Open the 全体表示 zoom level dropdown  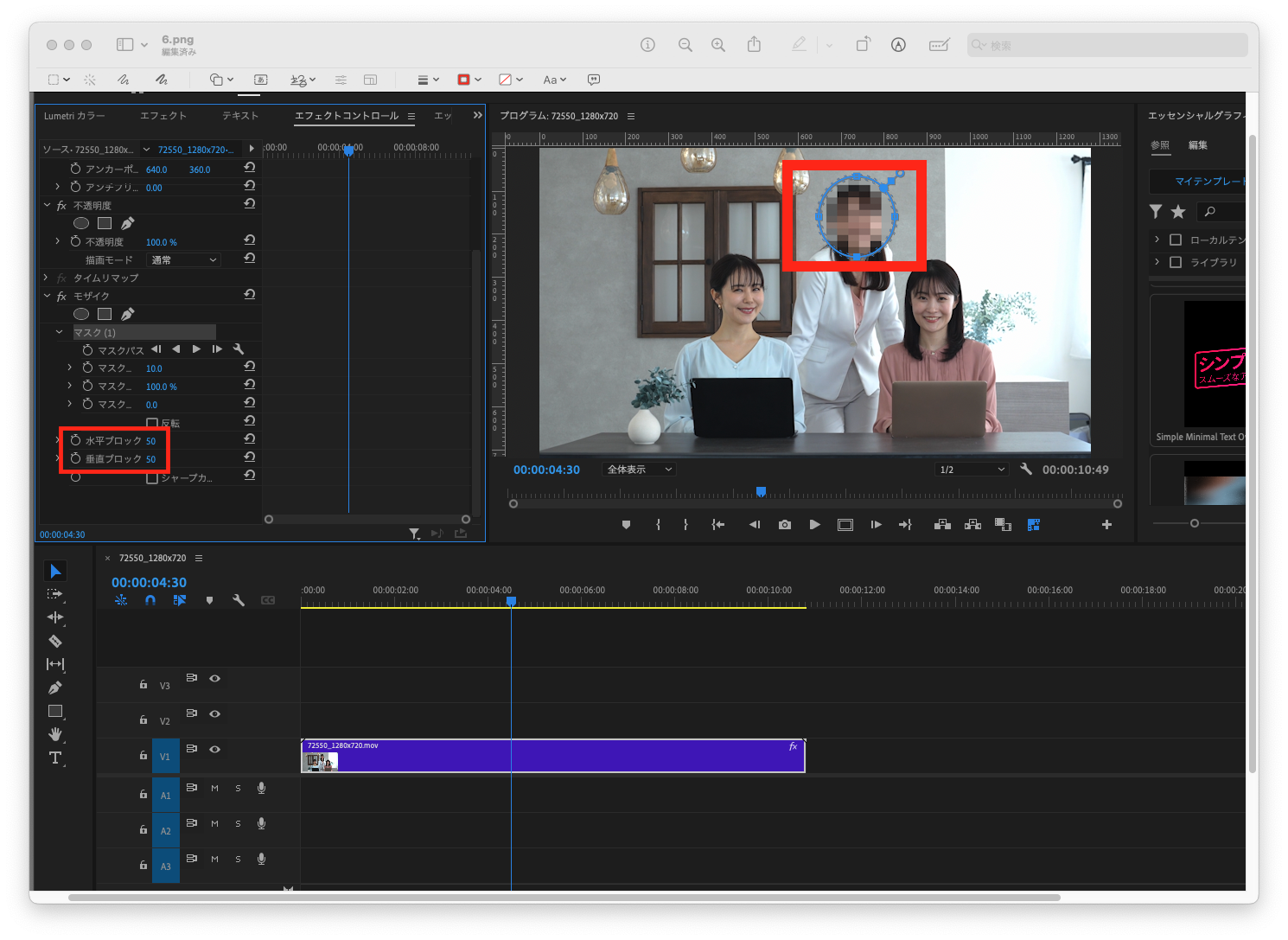638,469
